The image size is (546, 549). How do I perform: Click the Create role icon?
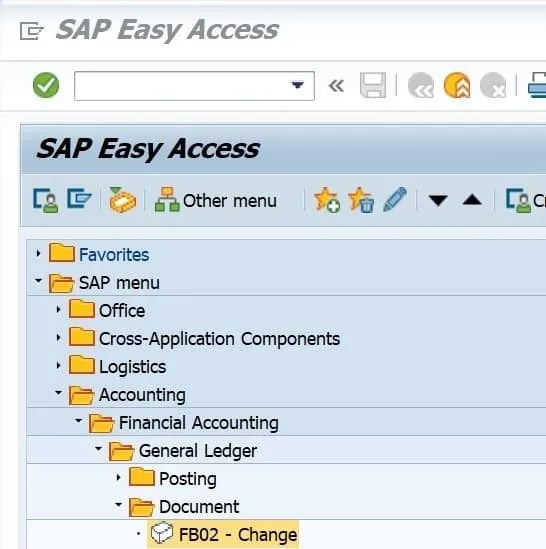(x=519, y=200)
